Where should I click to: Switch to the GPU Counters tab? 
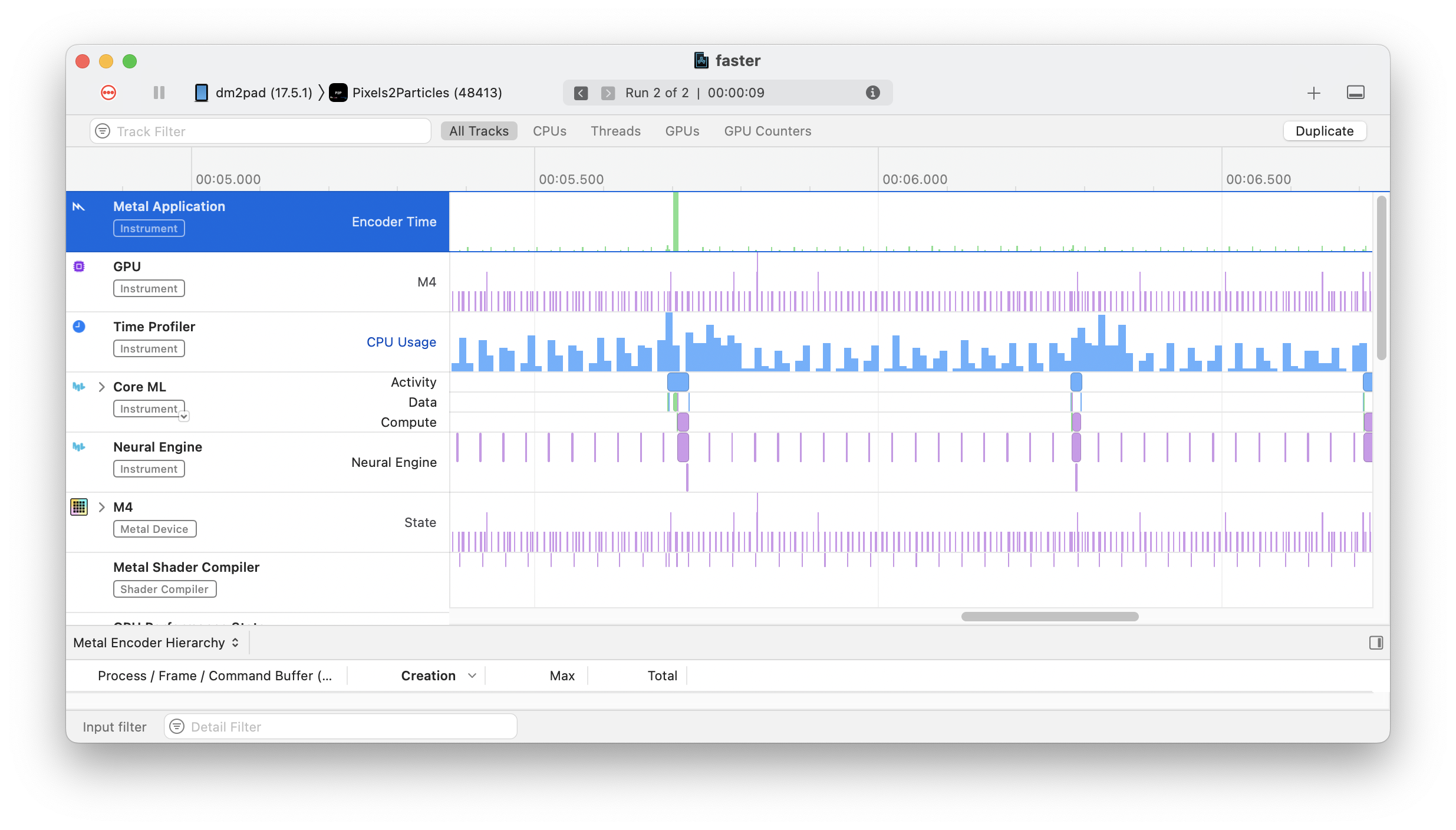[767, 131]
